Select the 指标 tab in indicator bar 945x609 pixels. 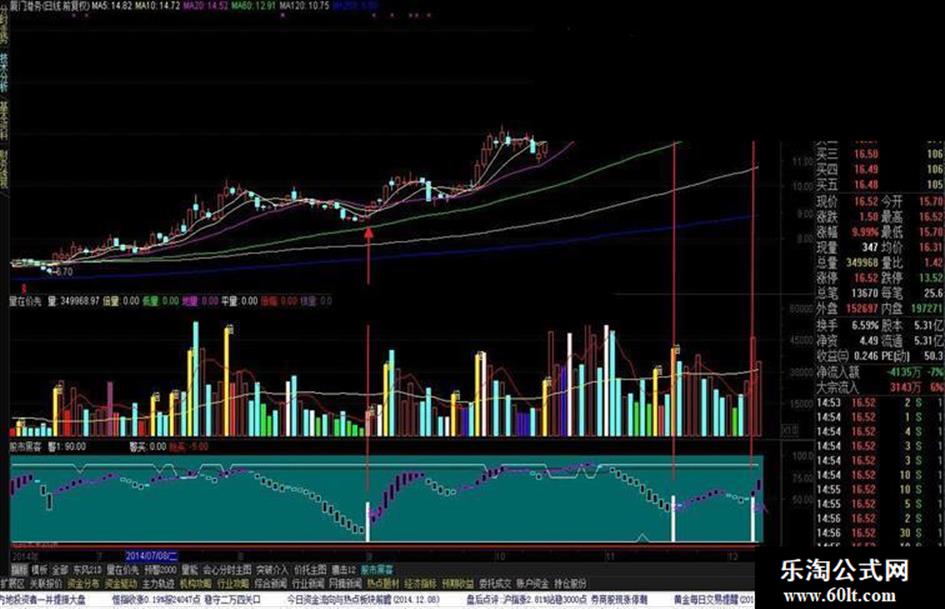click(20, 570)
